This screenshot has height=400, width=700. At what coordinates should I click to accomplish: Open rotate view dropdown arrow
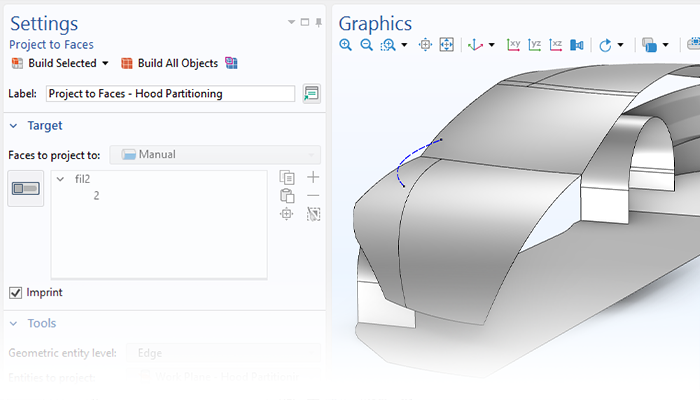621,45
